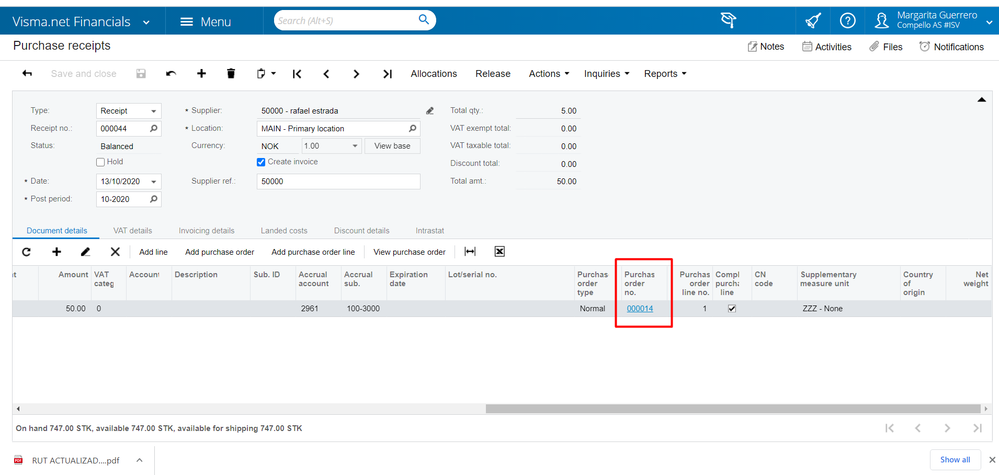Open post period lookup magnifier
This screenshot has width=999, height=475.
click(154, 199)
